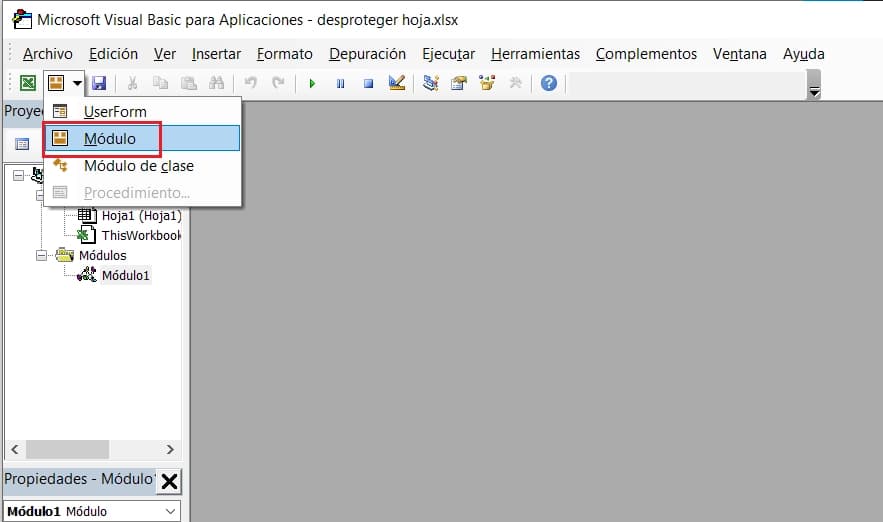Image resolution: width=883 pixels, height=522 pixels.
Task: Select Módulo1 in project tree
Action: click(126, 275)
